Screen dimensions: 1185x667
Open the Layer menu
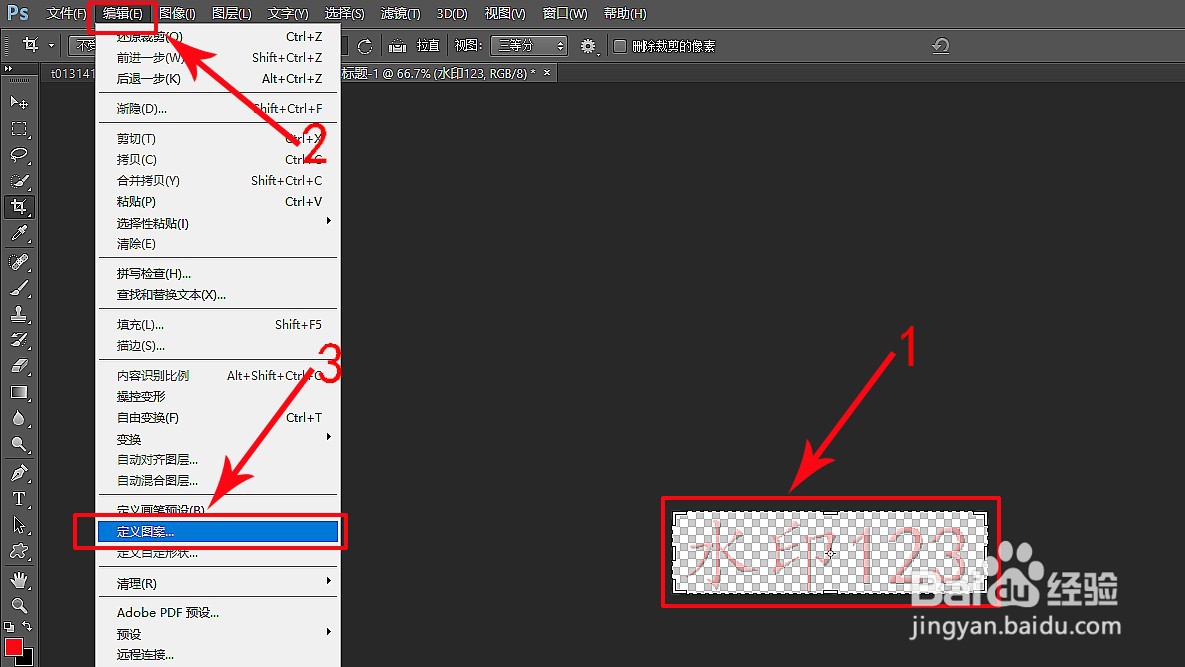(231, 14)
